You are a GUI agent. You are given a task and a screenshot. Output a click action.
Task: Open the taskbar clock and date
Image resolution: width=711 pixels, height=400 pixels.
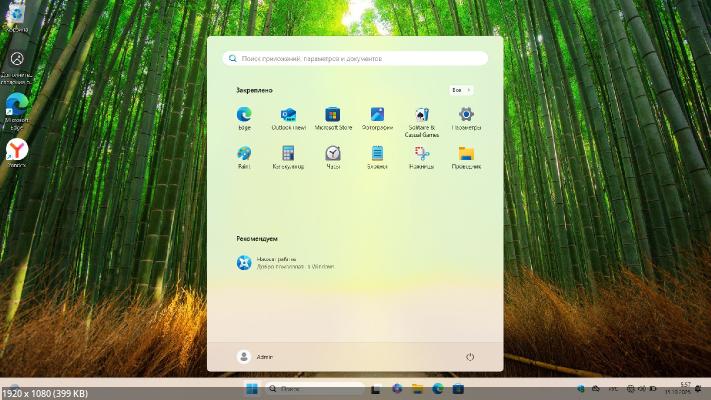click(x=685, y=388)
